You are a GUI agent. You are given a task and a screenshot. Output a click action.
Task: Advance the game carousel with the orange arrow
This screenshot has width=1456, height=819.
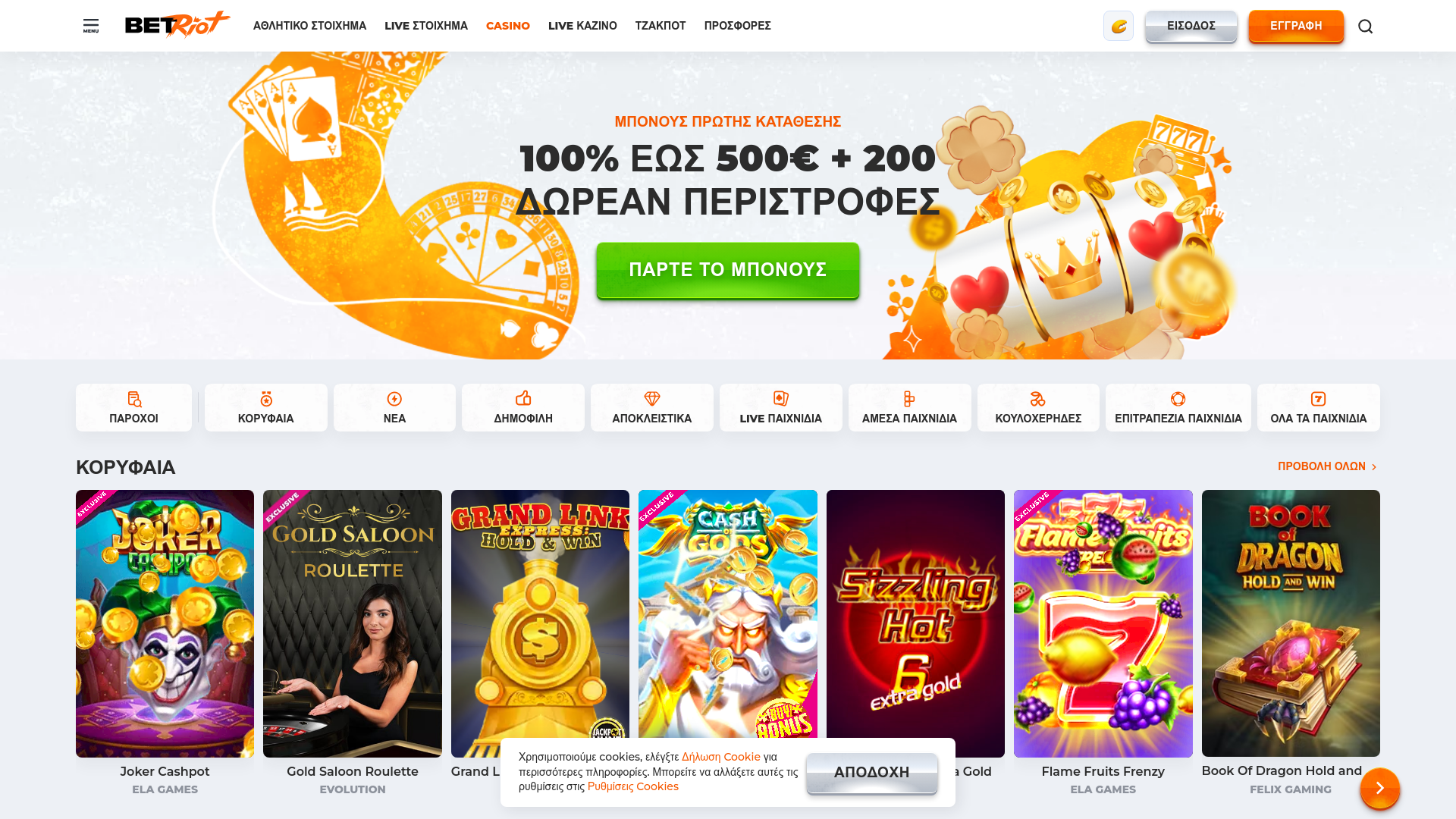(x=1379, y=789)
